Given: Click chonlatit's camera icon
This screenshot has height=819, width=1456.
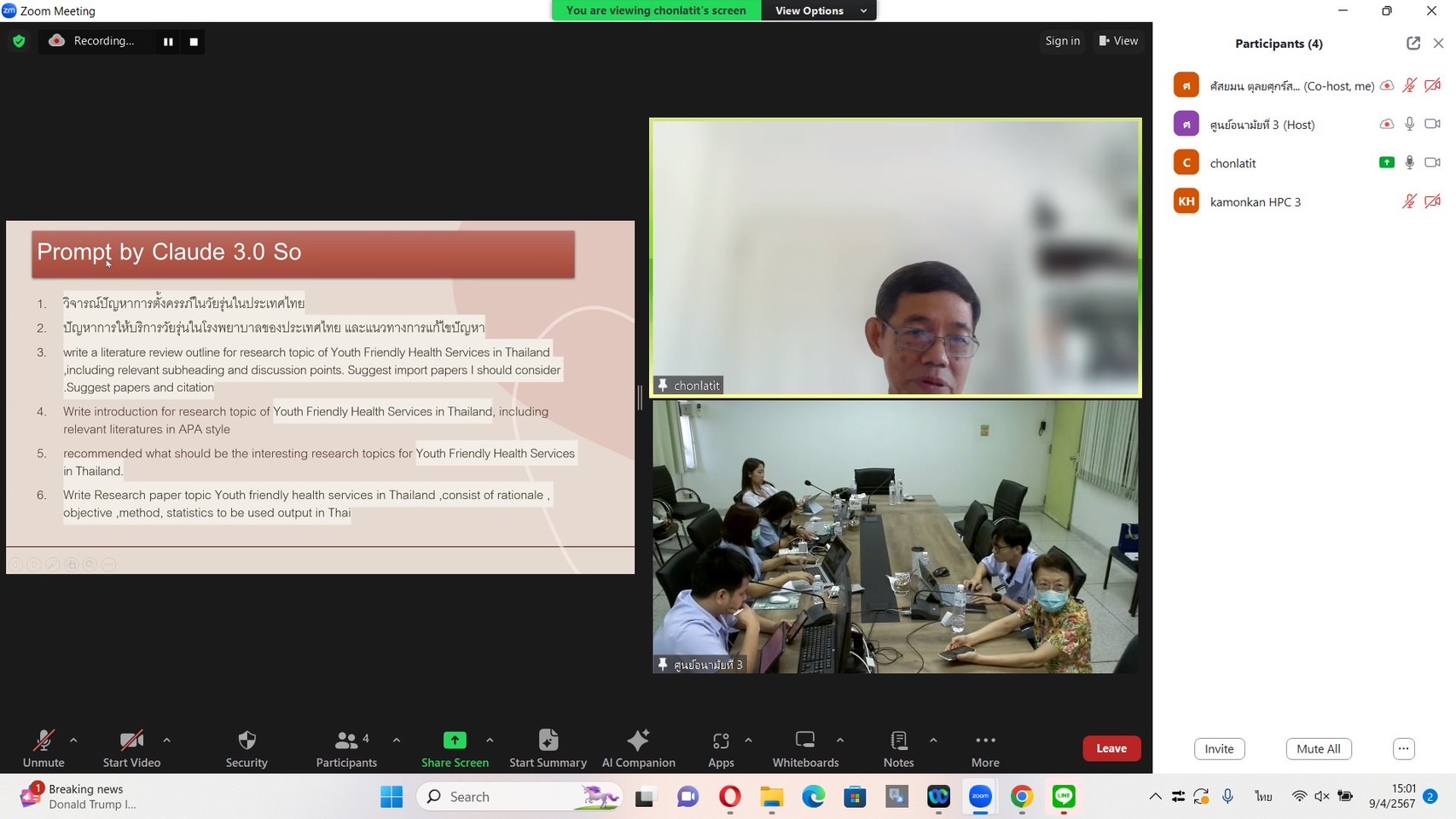Looking at the screenshot, I should pyautogui.click(x=1432, y=163).
